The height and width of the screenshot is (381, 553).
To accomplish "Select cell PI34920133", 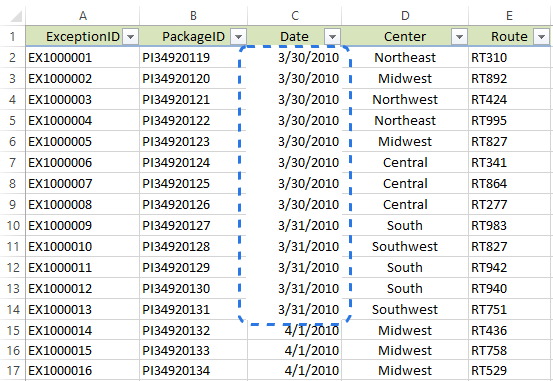I will tap(193, 350).
